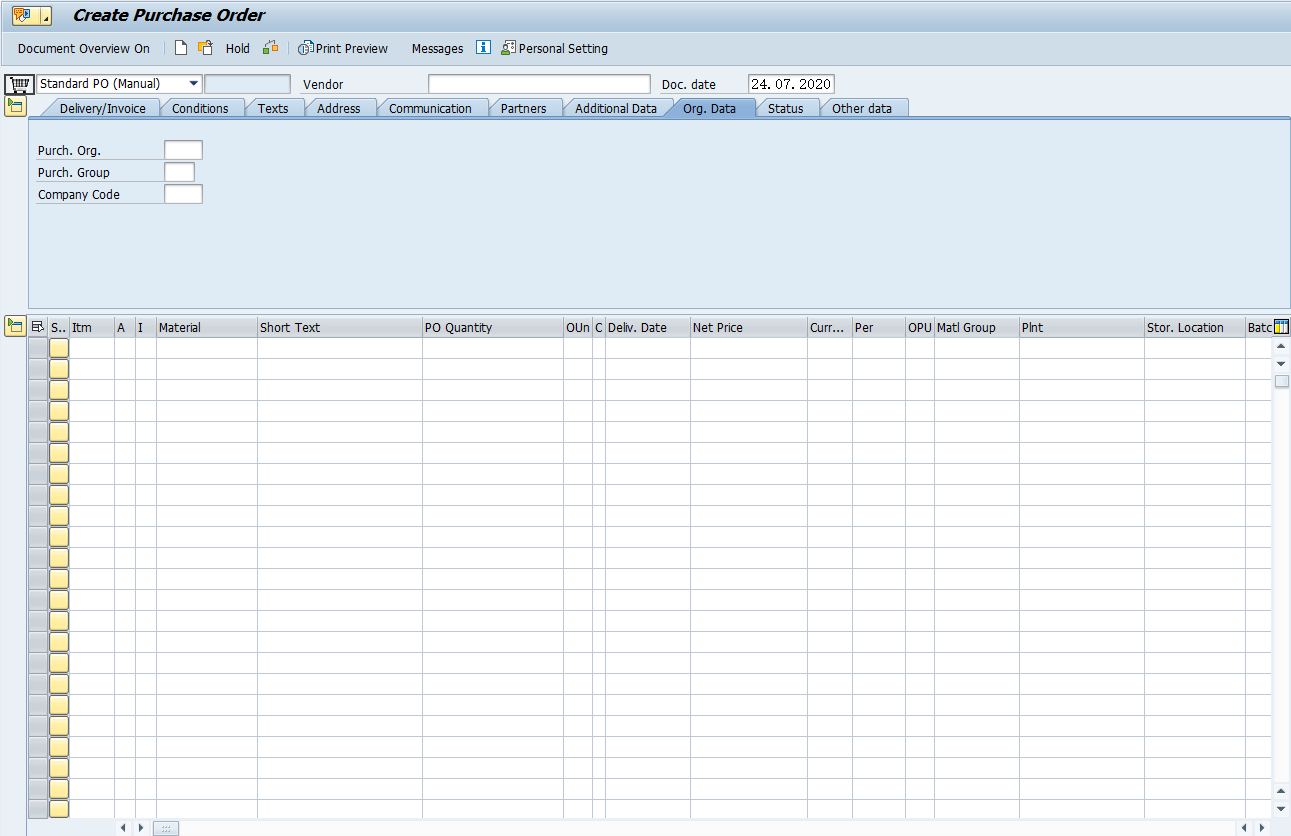Collapse the header area with its green folder expander
The height and width of the screenshot is (836, 1291).
tap(15, 105)
